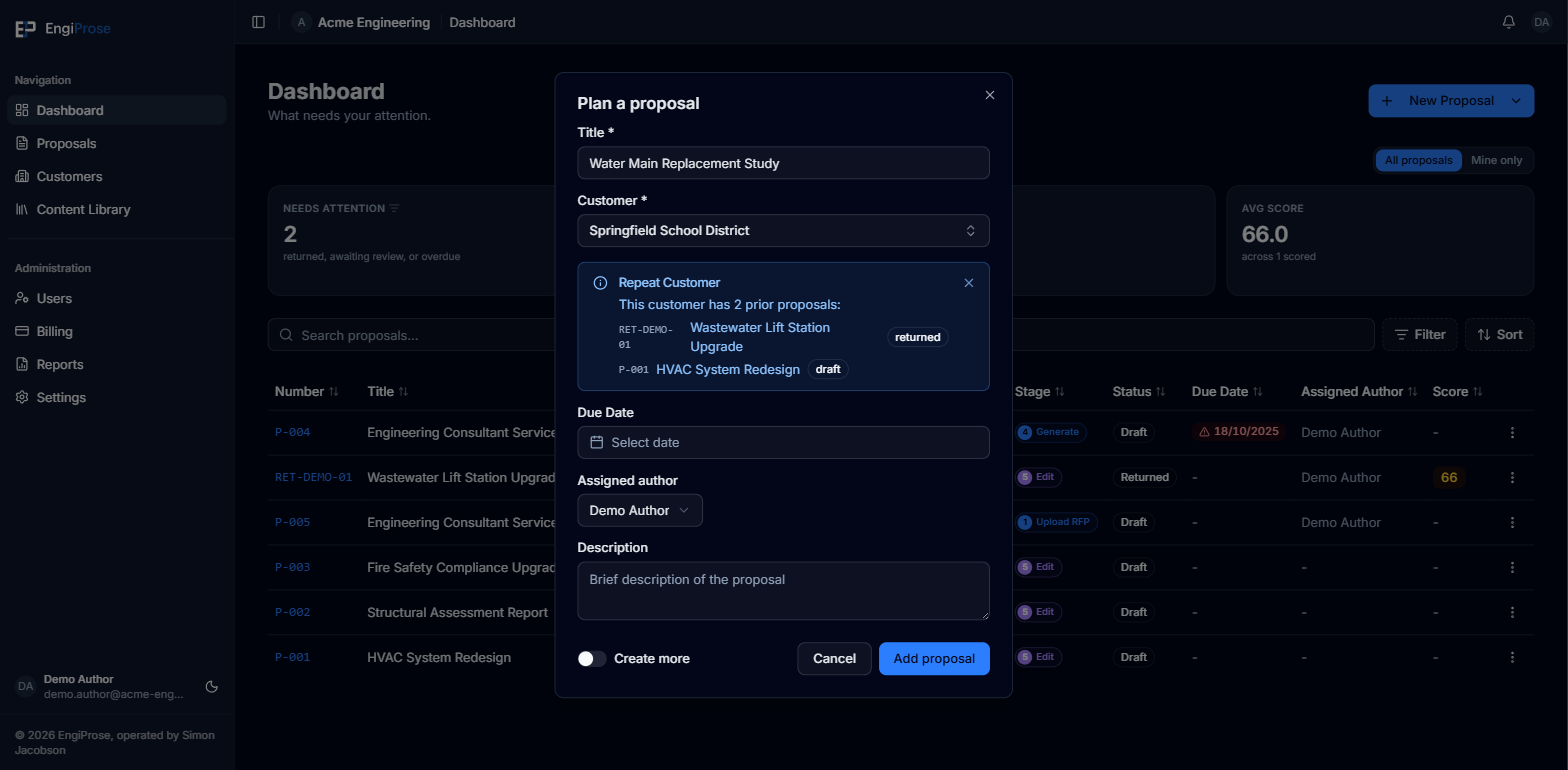Open Content Library navigation item
This screenshot has width=1568, height=770.
tap(117, 210)
